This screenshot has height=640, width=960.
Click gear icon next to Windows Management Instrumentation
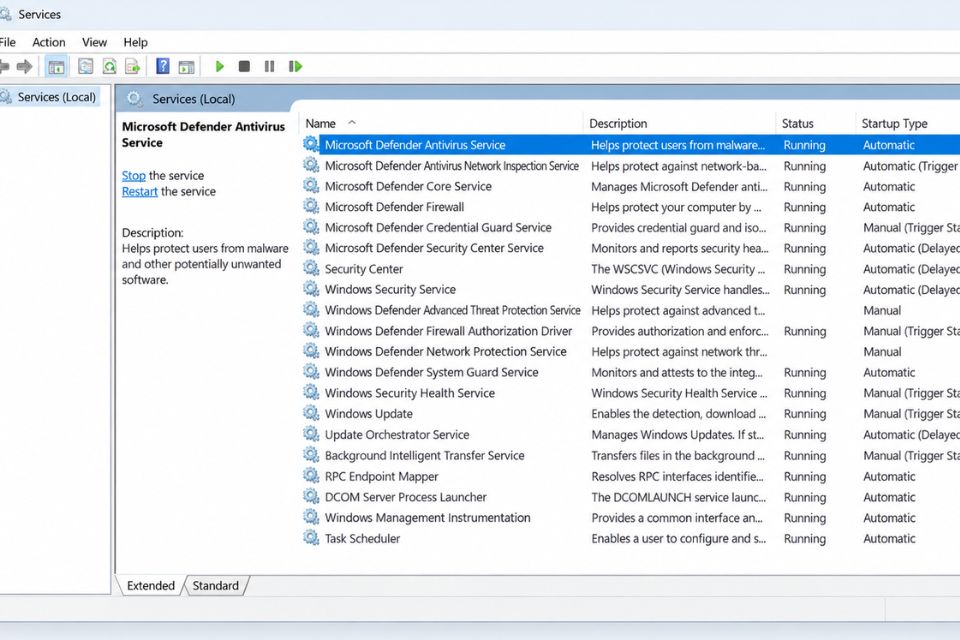point(311,518)
